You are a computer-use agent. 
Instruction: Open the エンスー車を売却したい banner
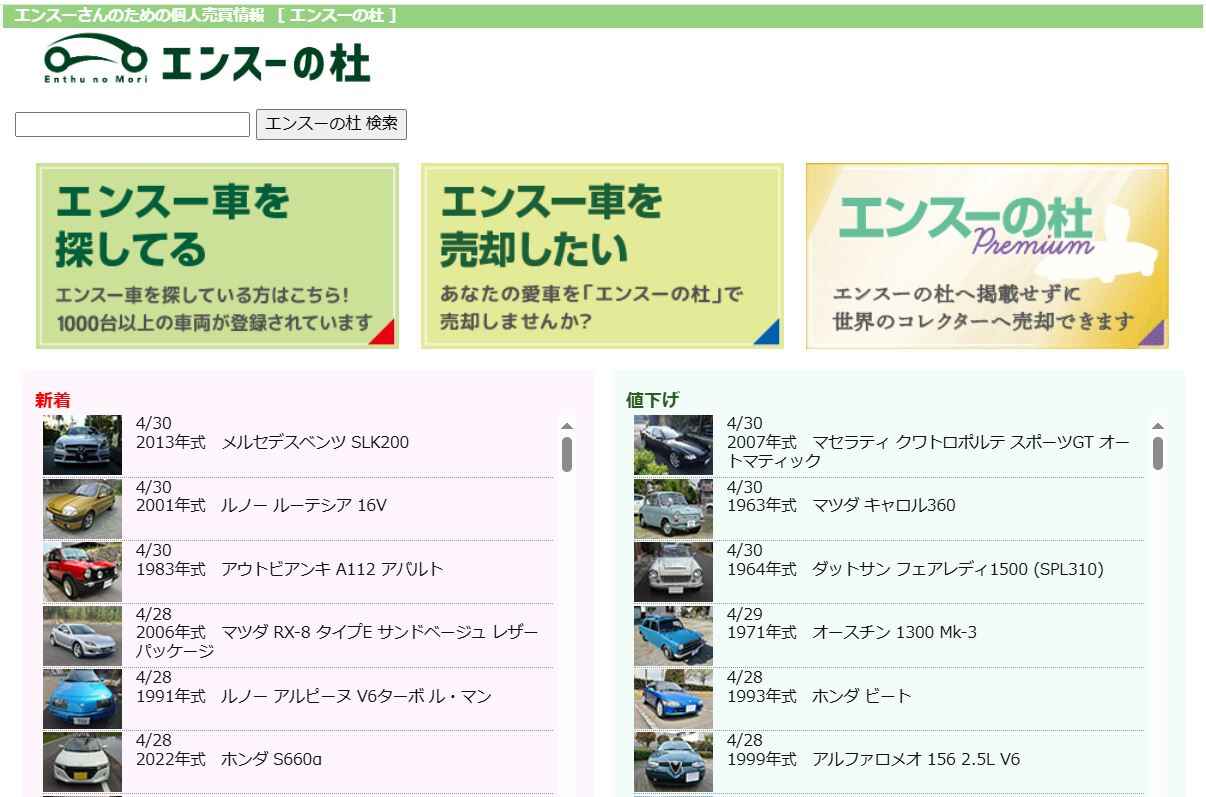tap(602, 256)
